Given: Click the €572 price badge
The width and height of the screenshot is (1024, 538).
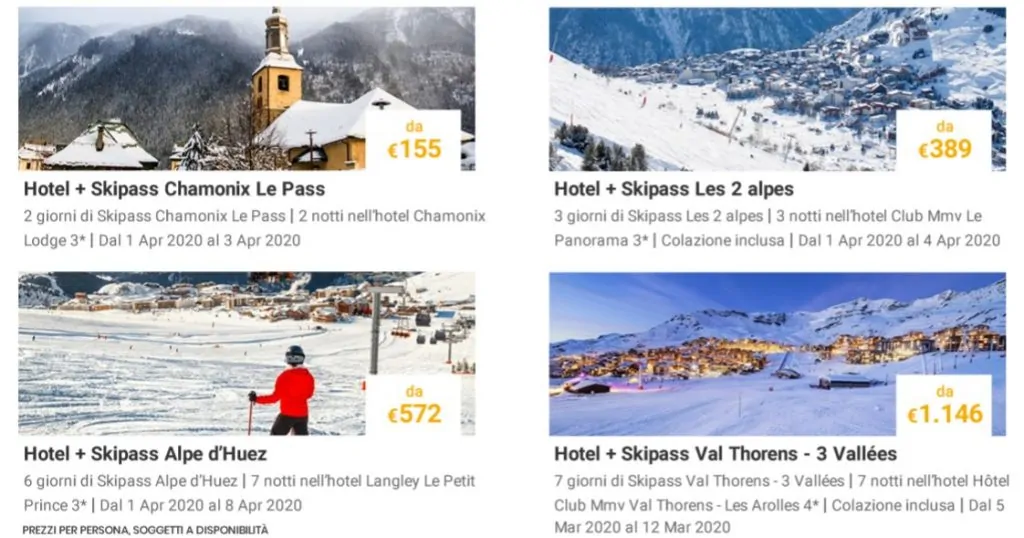Looking at the screenshot, I should [x=413, y=405].
